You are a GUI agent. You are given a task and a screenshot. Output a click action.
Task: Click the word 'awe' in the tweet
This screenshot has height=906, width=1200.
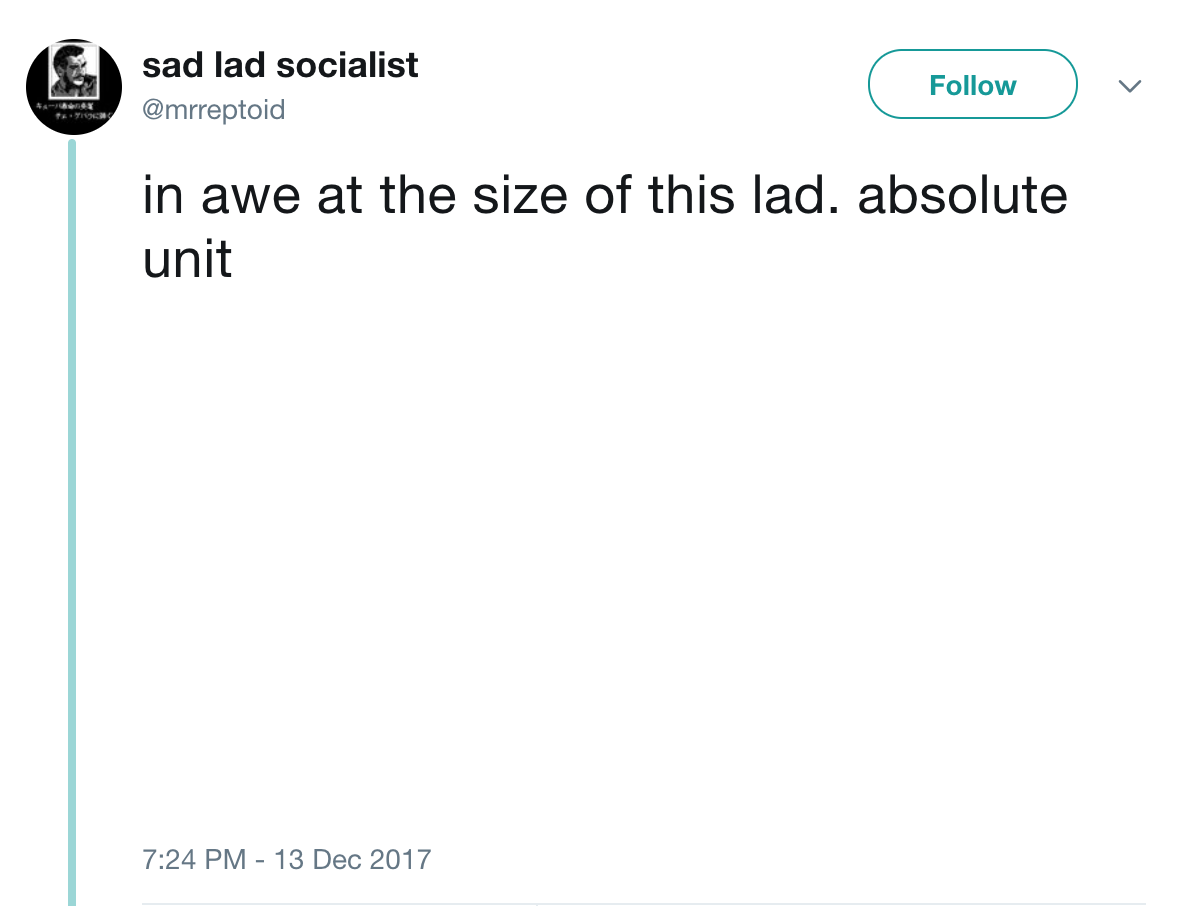coord(252,196)
